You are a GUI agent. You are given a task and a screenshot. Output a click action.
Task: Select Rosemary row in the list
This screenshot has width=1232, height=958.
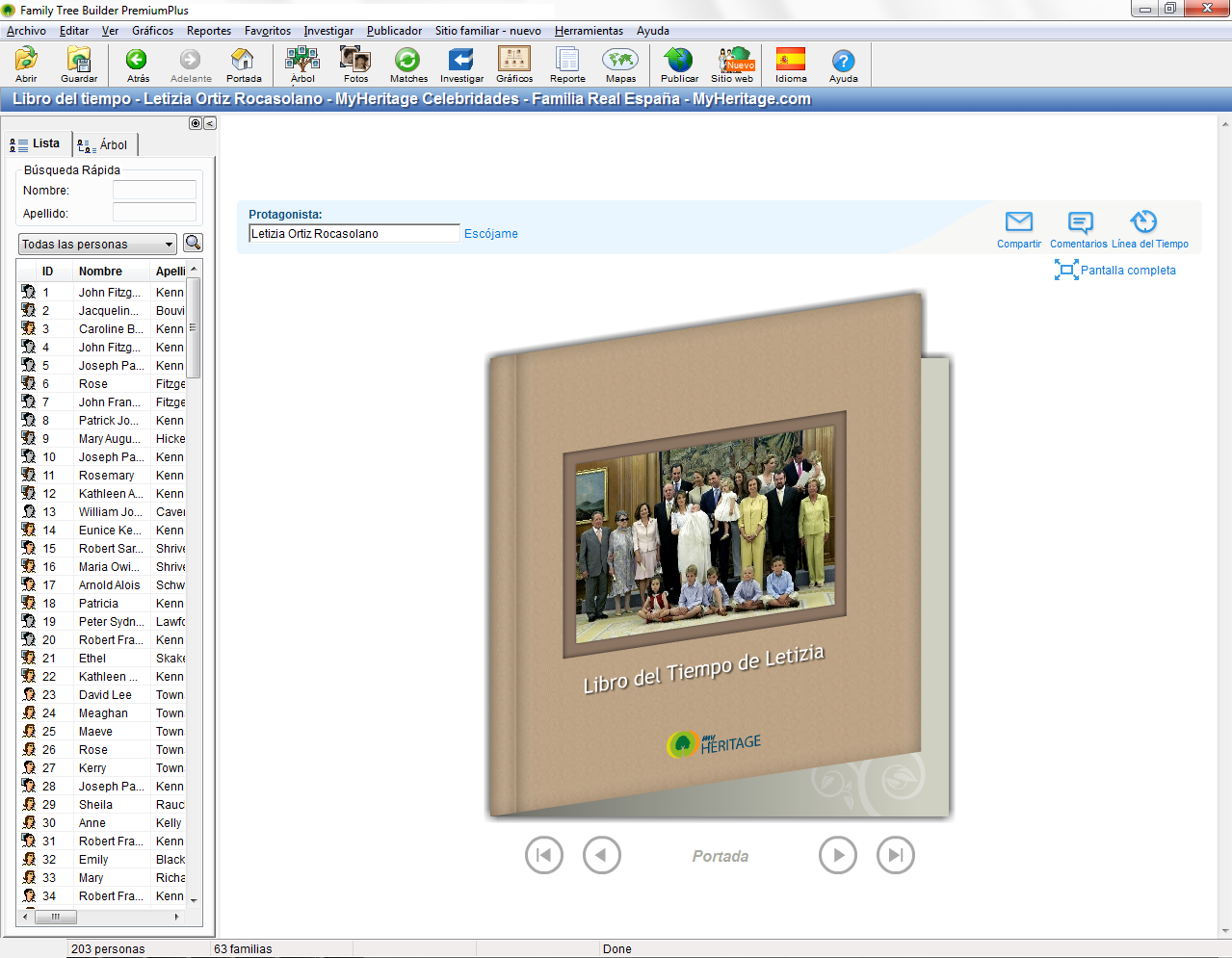coord(102,475)
